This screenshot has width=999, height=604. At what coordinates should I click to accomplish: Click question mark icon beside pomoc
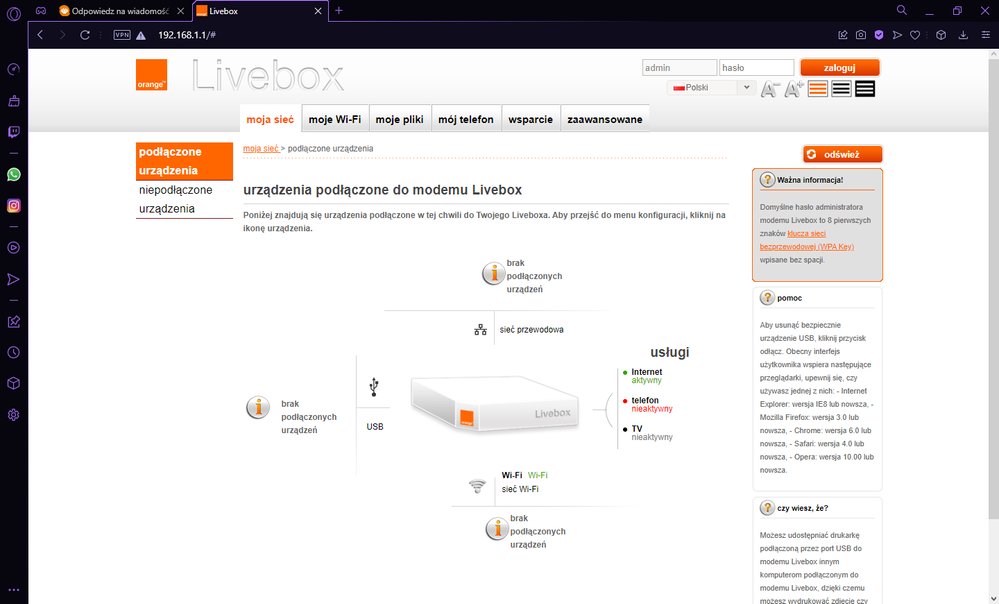tap(767, 298)
